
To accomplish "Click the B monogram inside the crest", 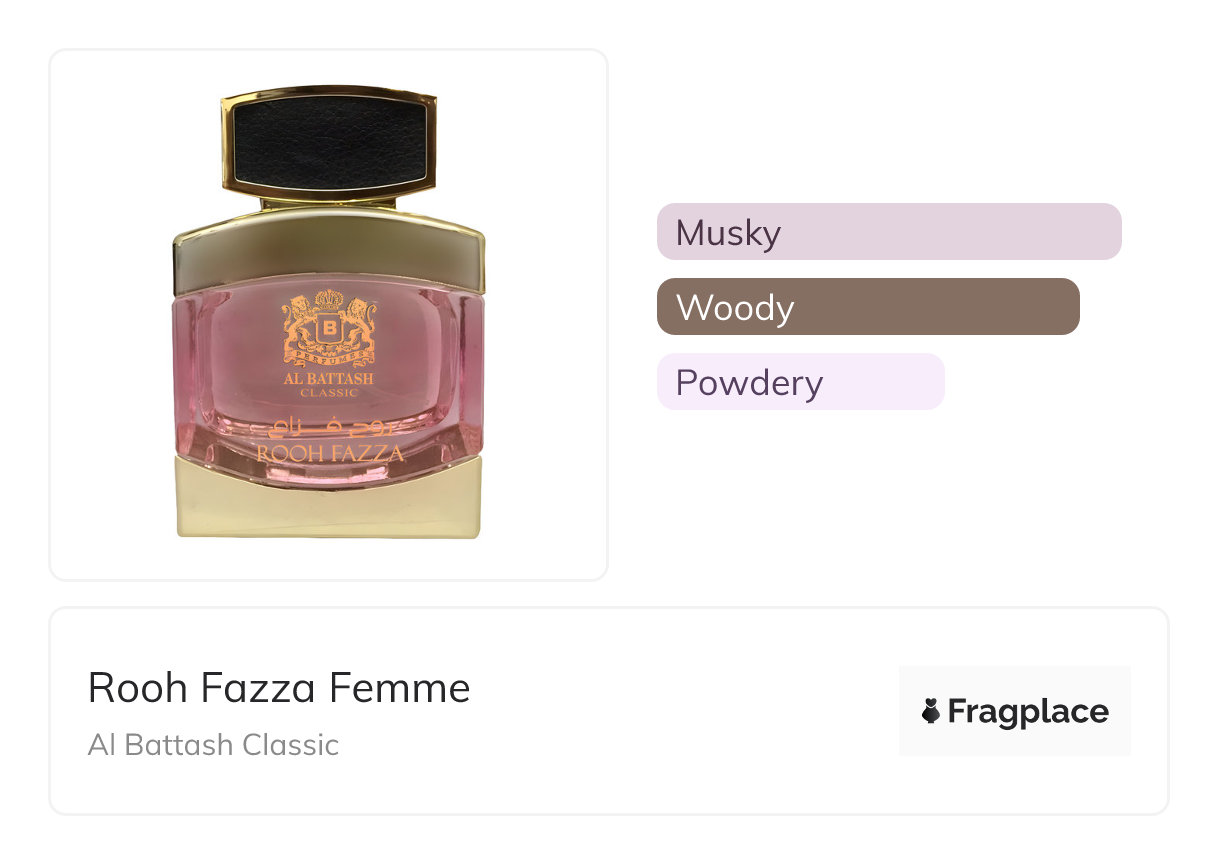I will (x=329, y=328).
